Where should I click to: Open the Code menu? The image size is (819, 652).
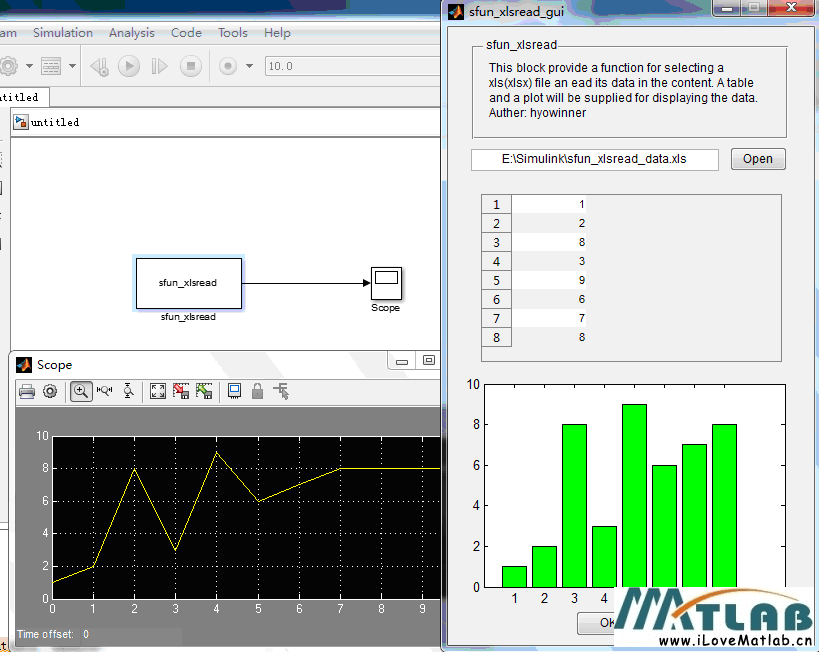186,33
